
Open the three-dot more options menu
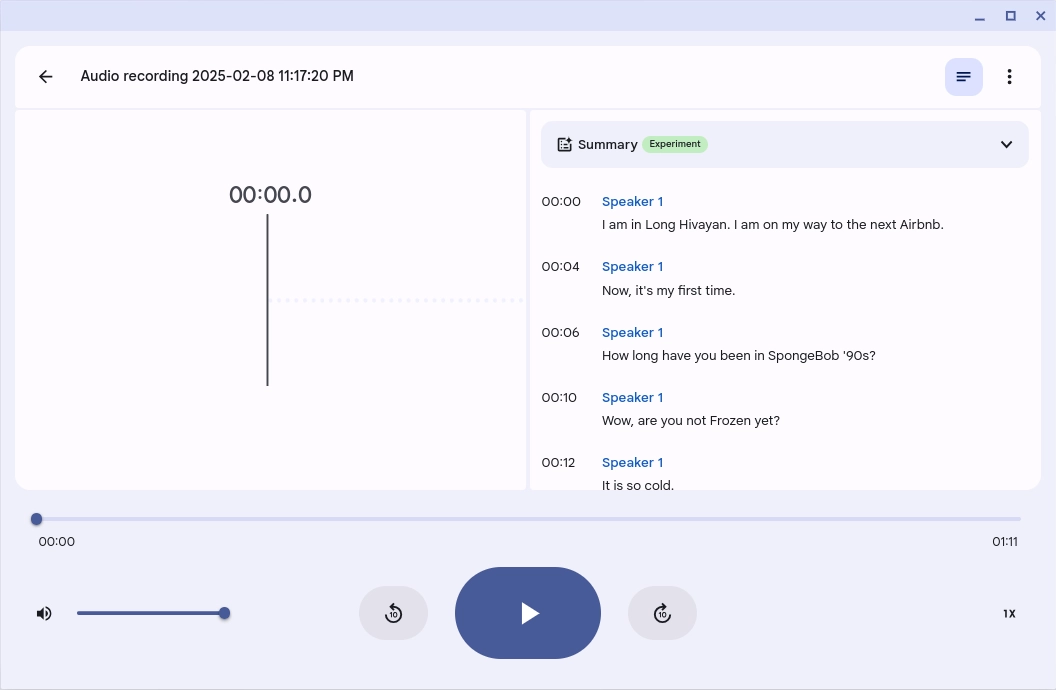tap(1009, 77)
